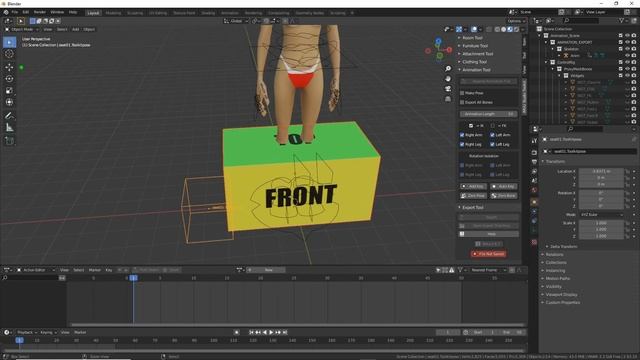Select the Annotate tool

[x=9, y=116]
